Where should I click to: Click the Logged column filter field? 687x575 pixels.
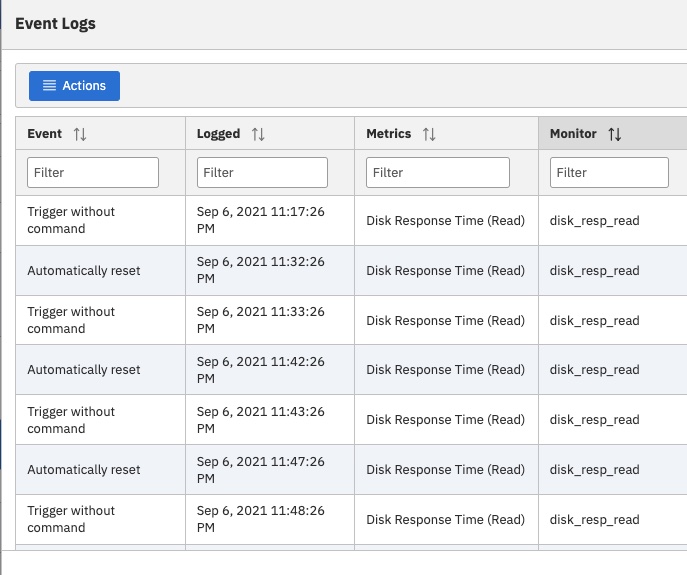click(262, 172)
